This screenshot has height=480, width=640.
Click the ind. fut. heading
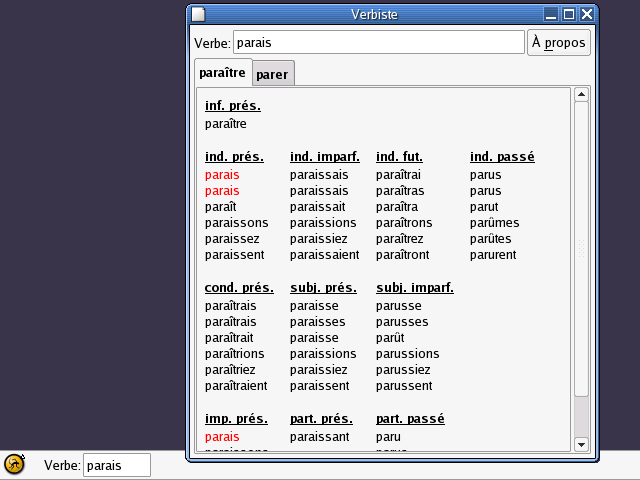pyautogui.click(x=399, y=157)
